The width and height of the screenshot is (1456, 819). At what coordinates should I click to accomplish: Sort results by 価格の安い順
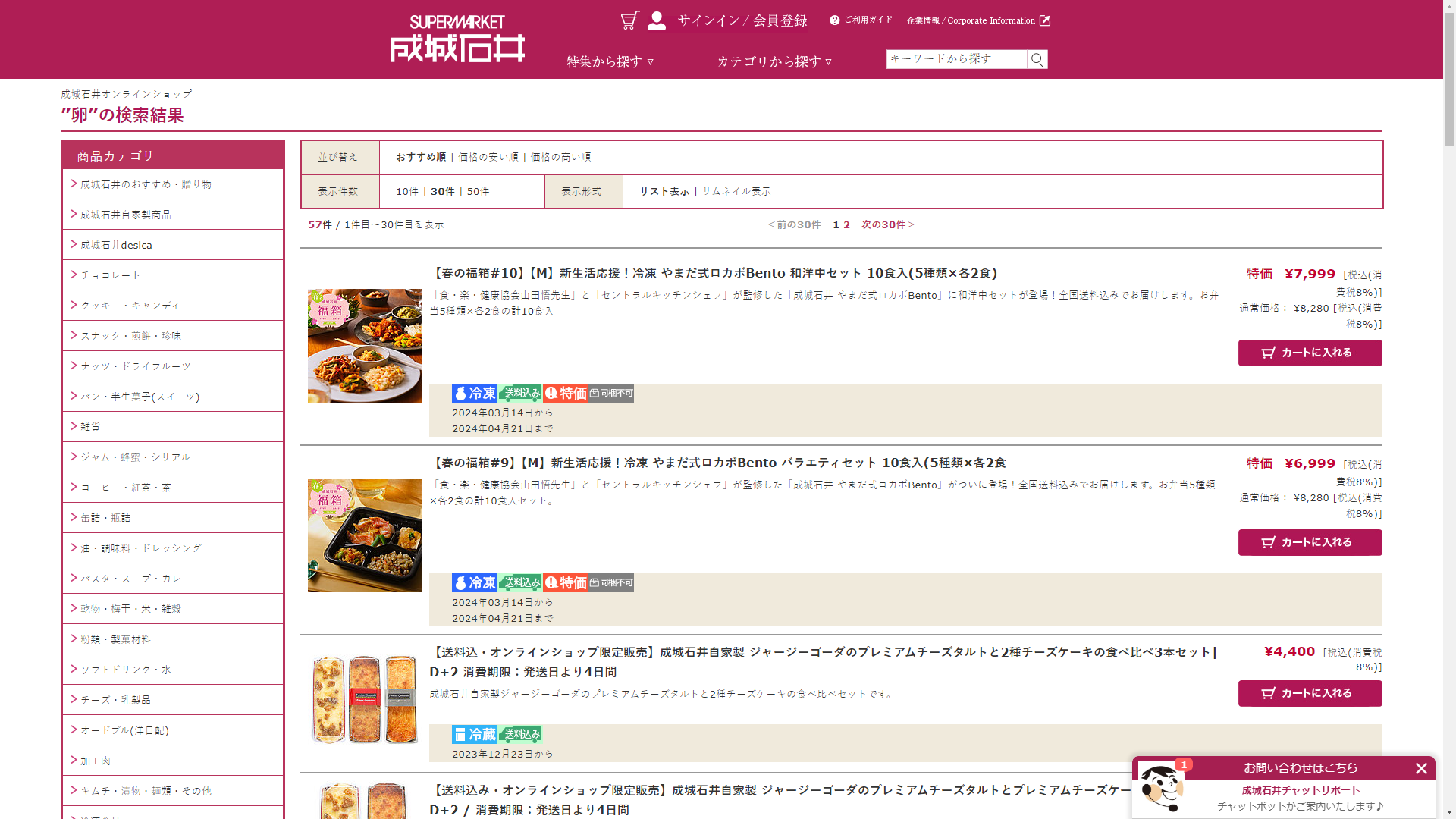(488, 157)
